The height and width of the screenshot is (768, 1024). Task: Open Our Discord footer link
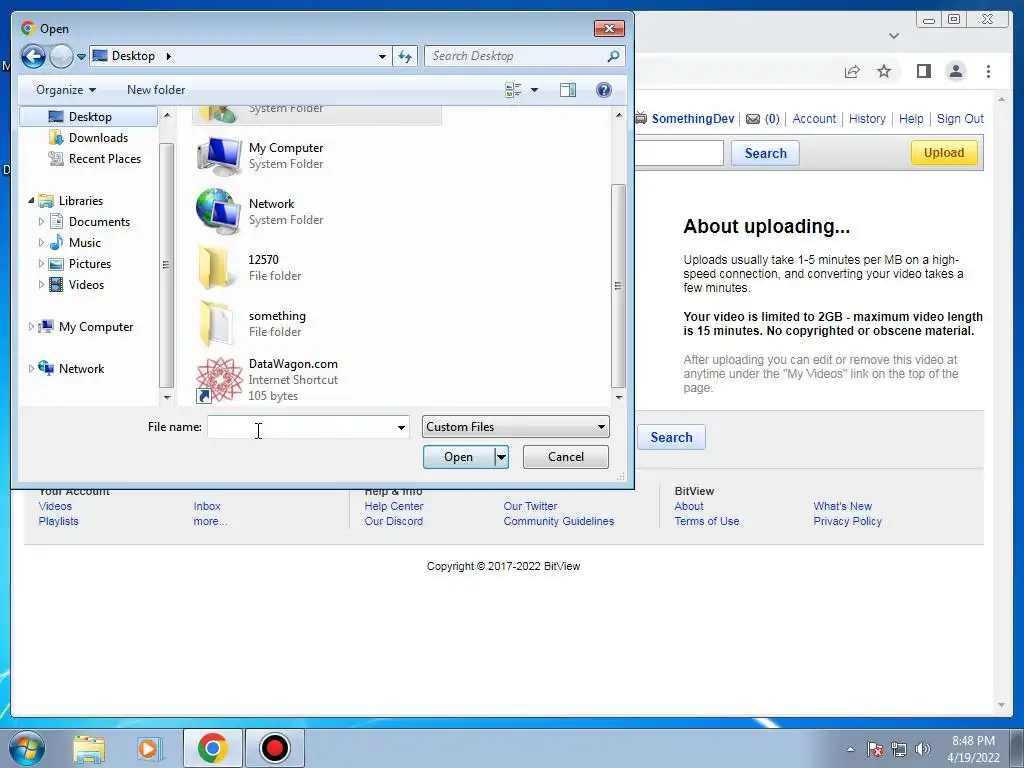point(394,521)
